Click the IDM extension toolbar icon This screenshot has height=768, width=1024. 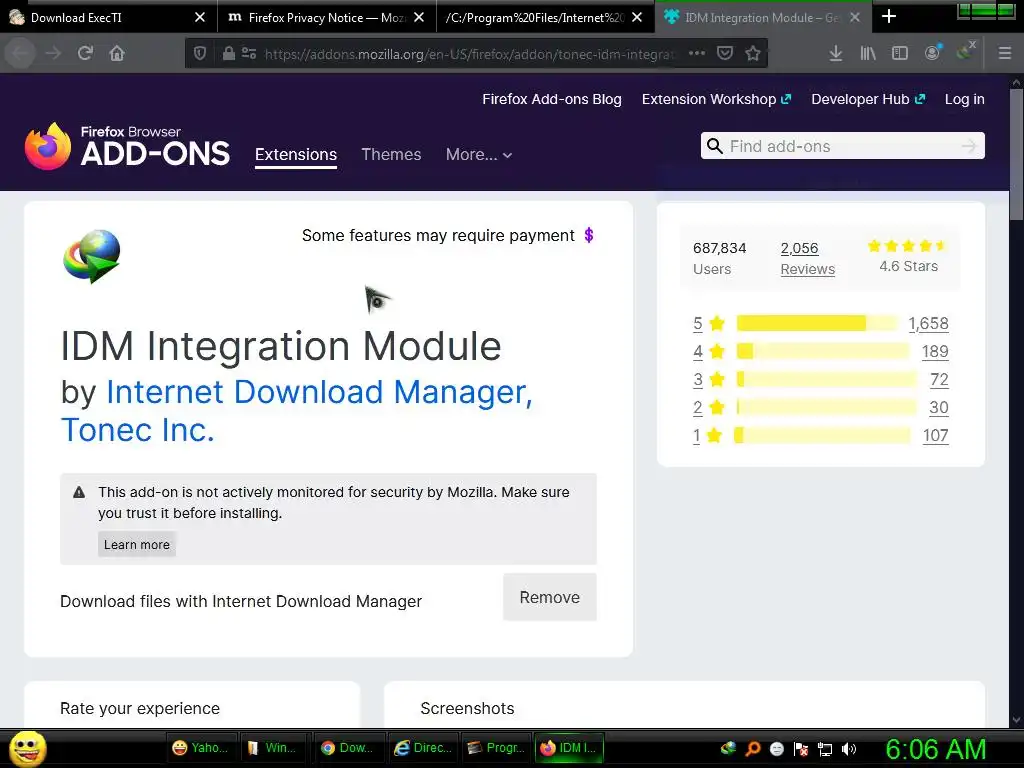tap(965, 52)
